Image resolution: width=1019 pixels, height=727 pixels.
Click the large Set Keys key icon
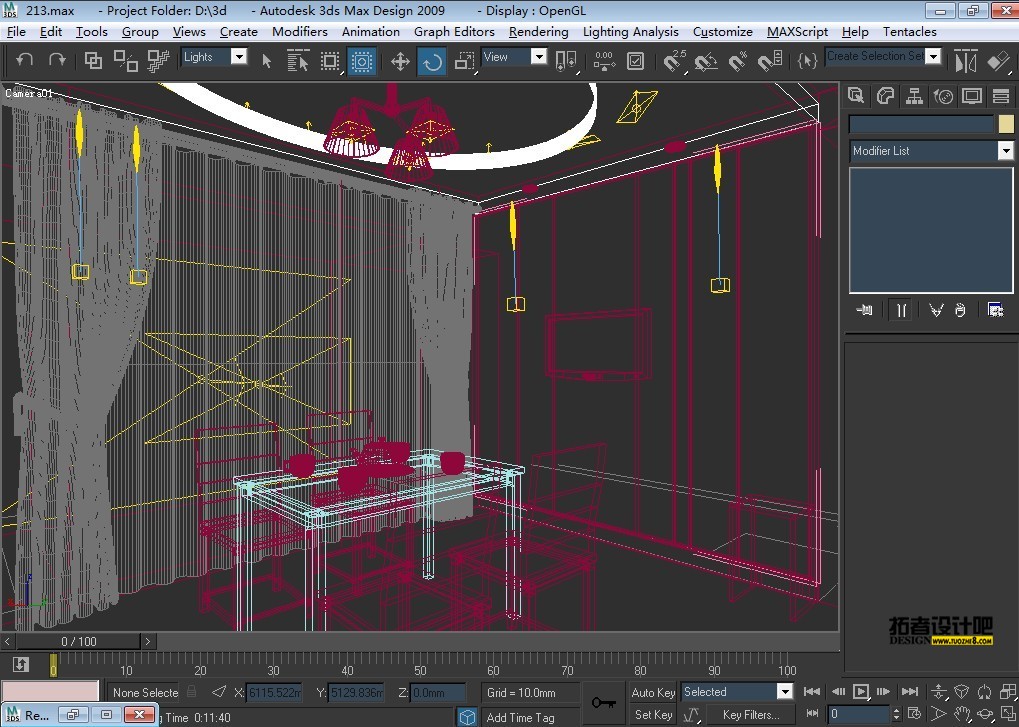[604, 703]
